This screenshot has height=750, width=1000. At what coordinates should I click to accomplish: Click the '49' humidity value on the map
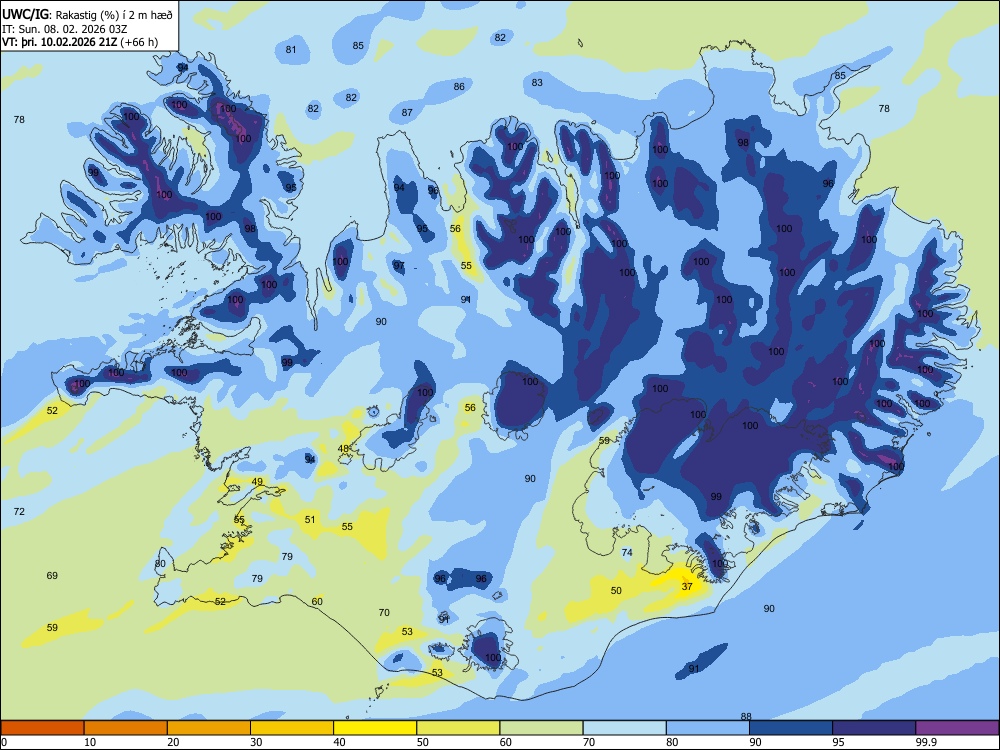click(257, 482)
